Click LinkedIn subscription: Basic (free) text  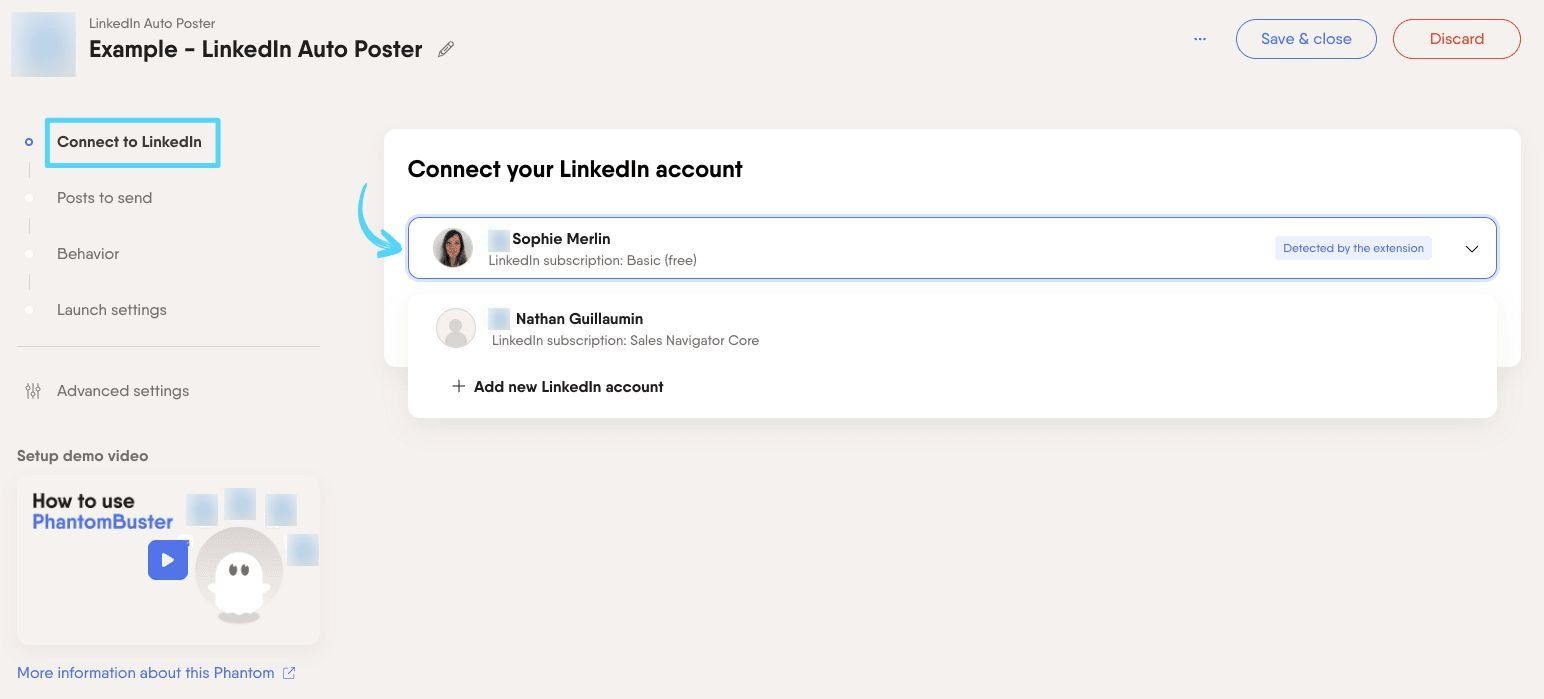592,261
